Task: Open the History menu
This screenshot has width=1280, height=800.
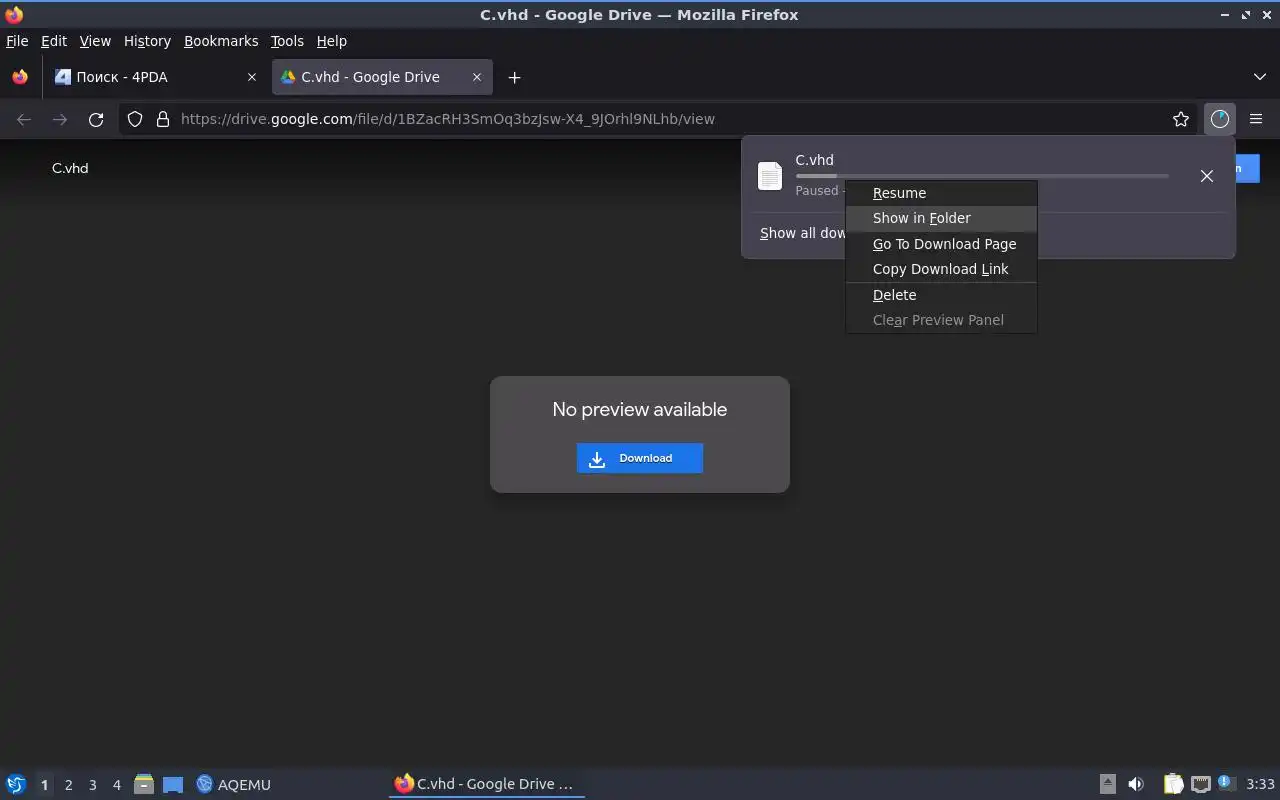Action: pos(147,41)
